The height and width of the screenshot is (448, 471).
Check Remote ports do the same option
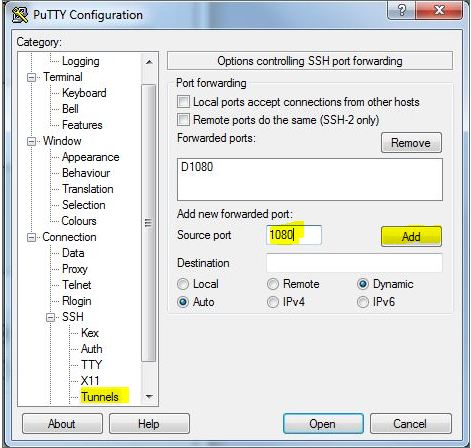(183, 120)
